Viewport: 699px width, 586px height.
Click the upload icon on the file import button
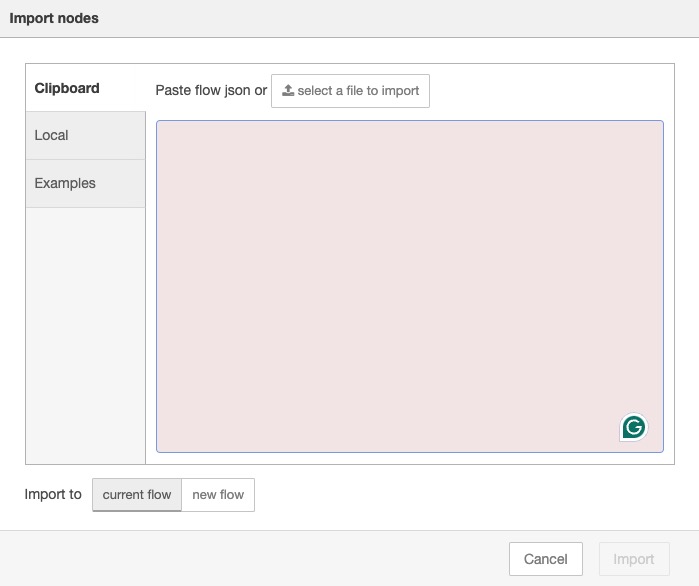288,90
